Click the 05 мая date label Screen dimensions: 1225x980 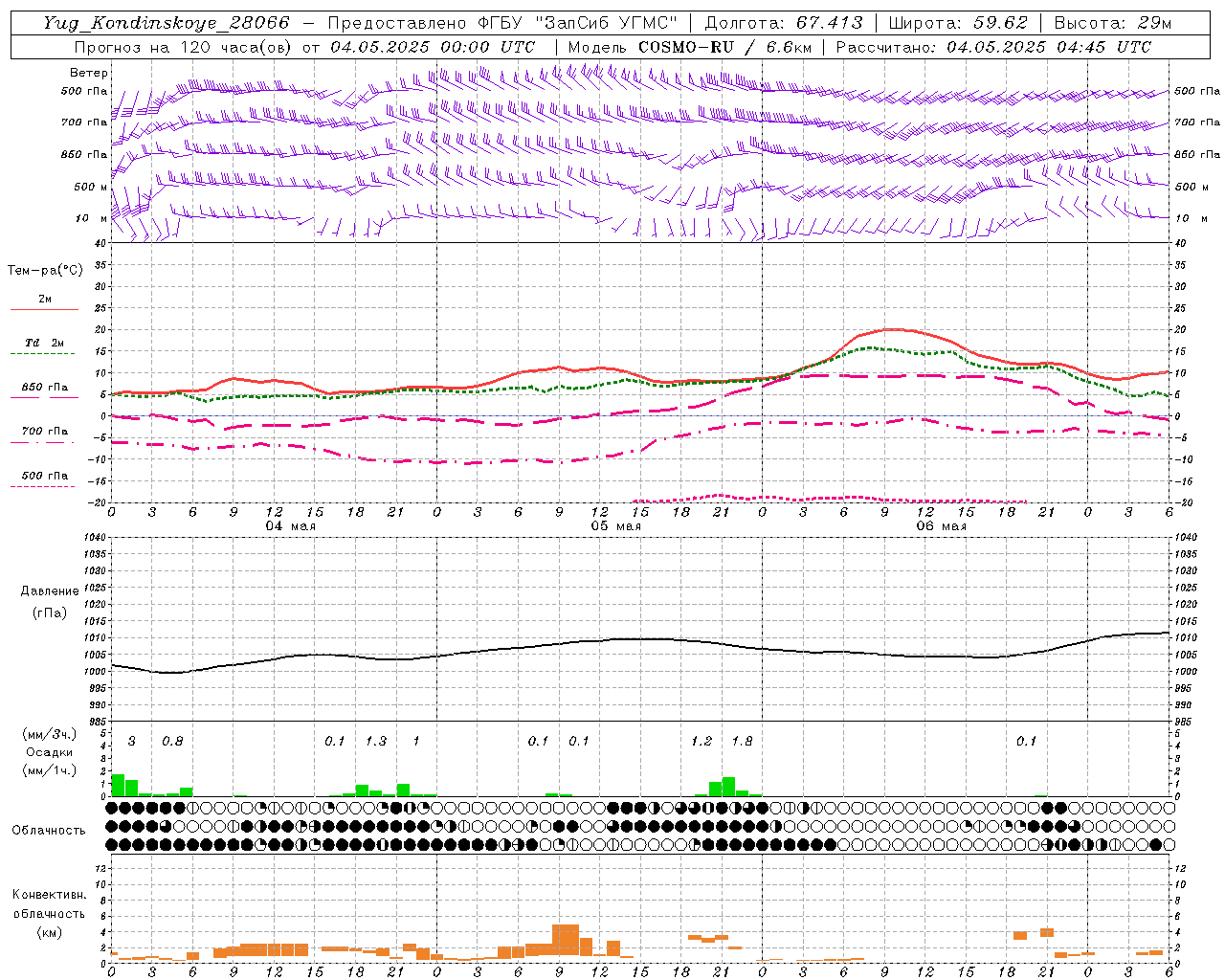point(615,526)
